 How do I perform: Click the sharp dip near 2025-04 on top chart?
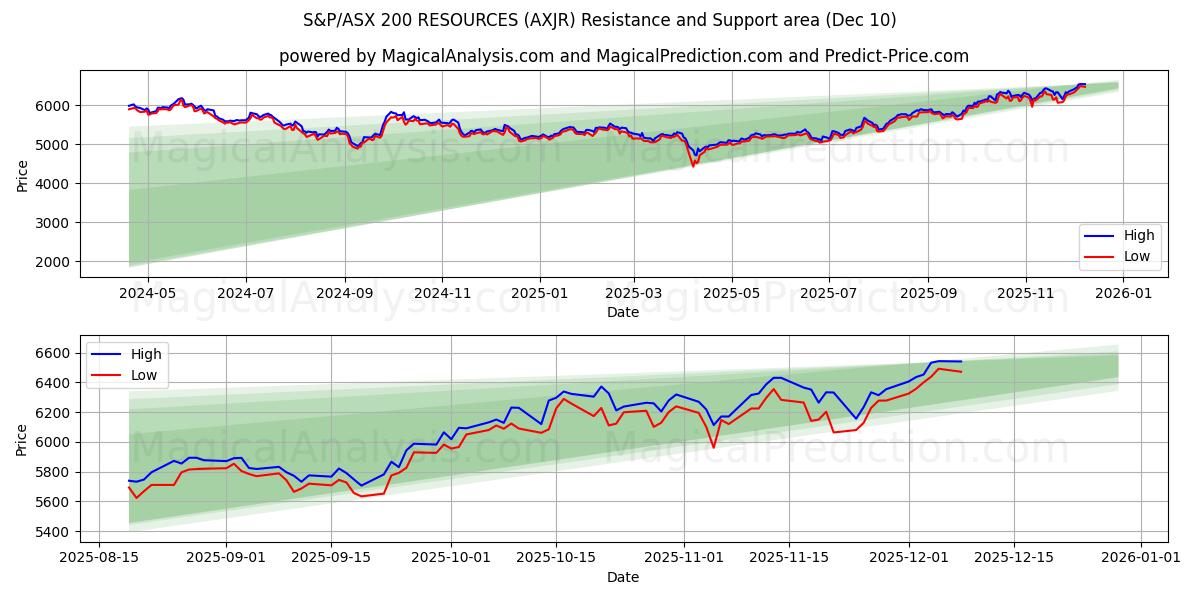pos(694,160)
